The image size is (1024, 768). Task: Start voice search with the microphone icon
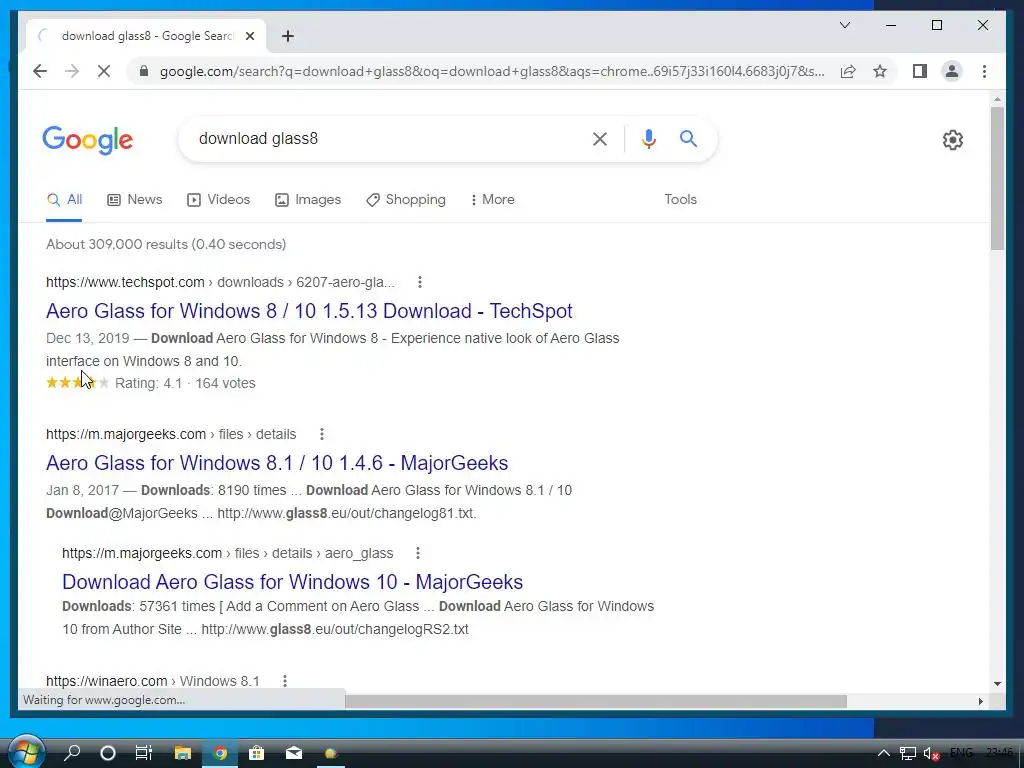click(648, 138)
